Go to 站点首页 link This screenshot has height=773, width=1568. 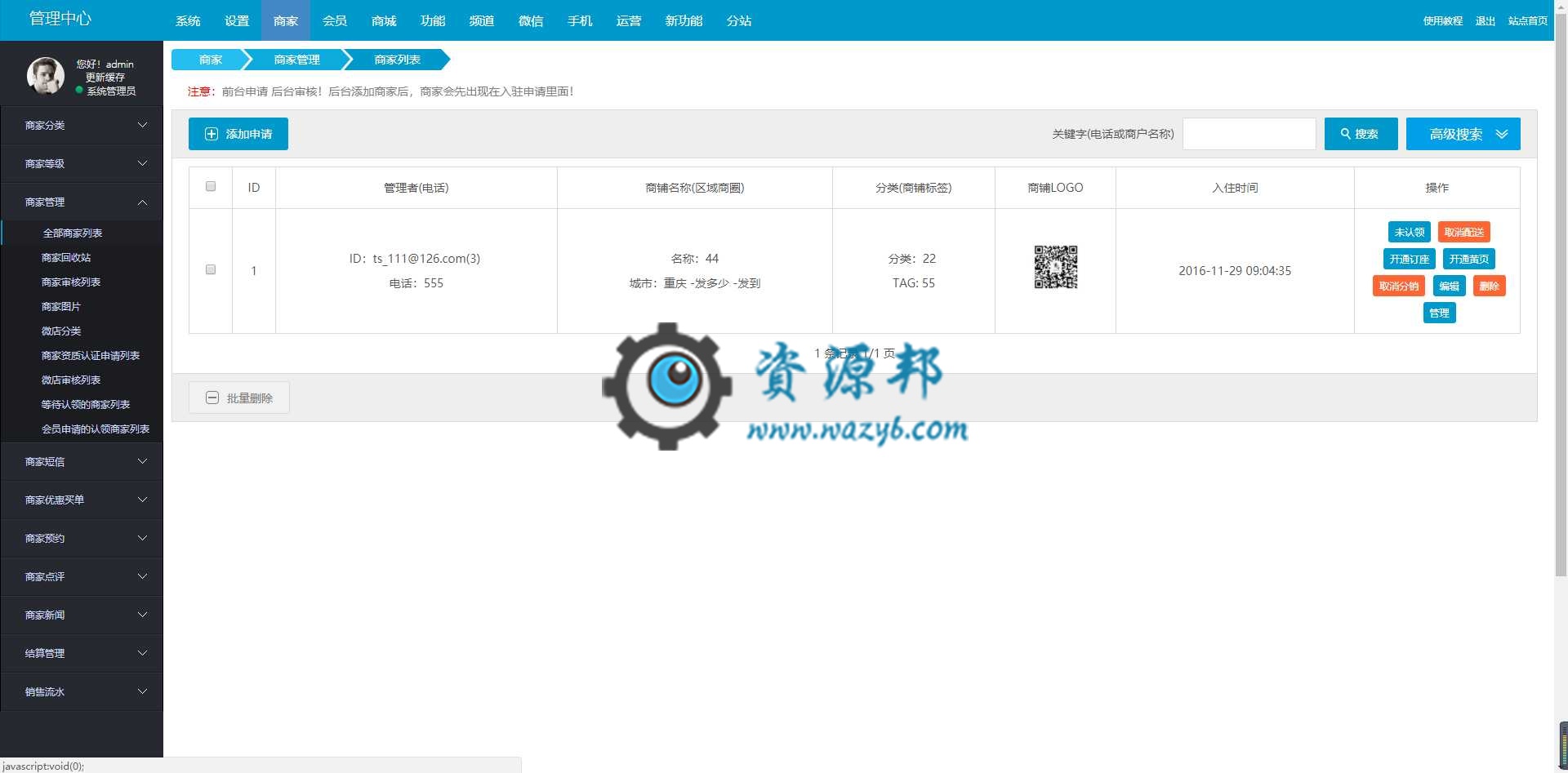[1527, 21]
